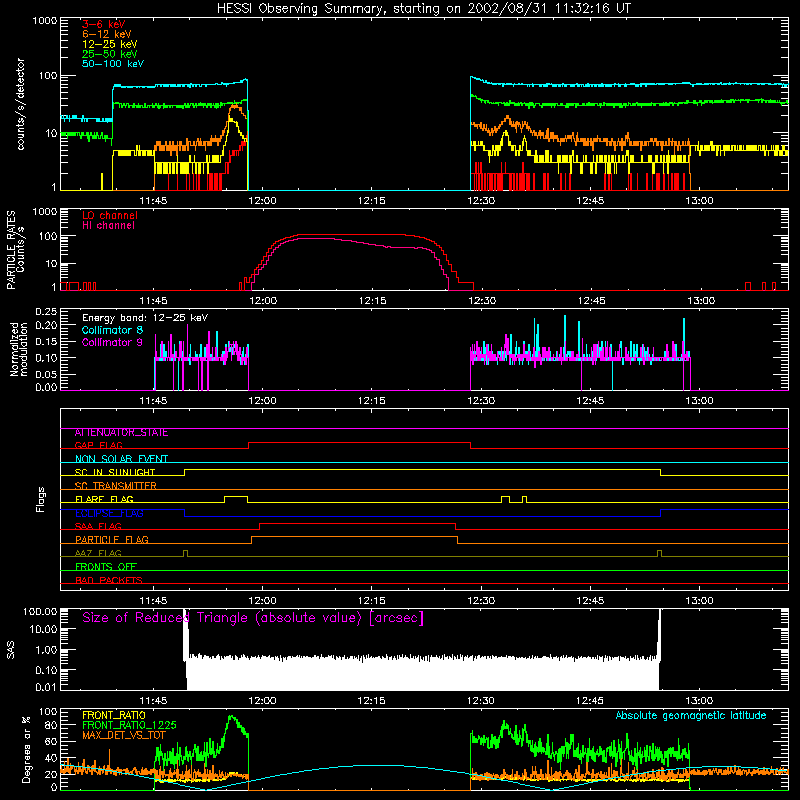This screenshot has height=800, width=800.
Task: Click the second short FLARE_FLAG pulse after 12:30
Action: coord(524,499)
